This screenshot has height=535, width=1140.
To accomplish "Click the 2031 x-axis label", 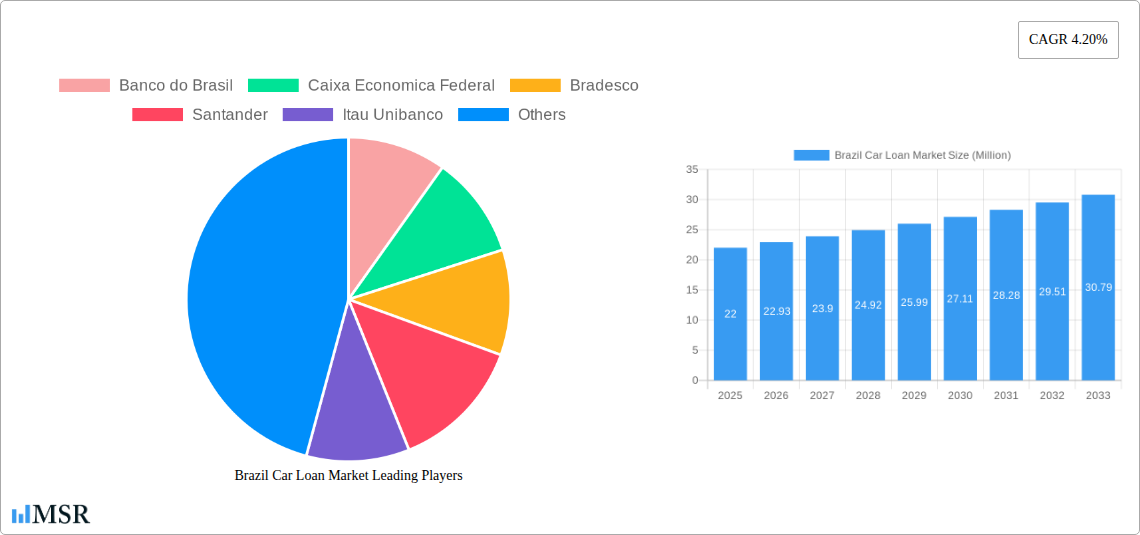I will click(1006, 395).
